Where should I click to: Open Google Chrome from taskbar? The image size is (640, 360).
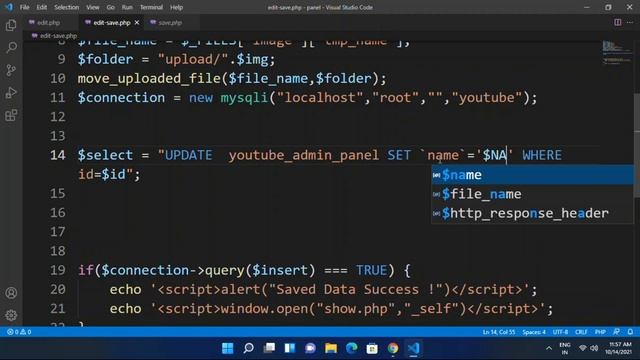393,348
